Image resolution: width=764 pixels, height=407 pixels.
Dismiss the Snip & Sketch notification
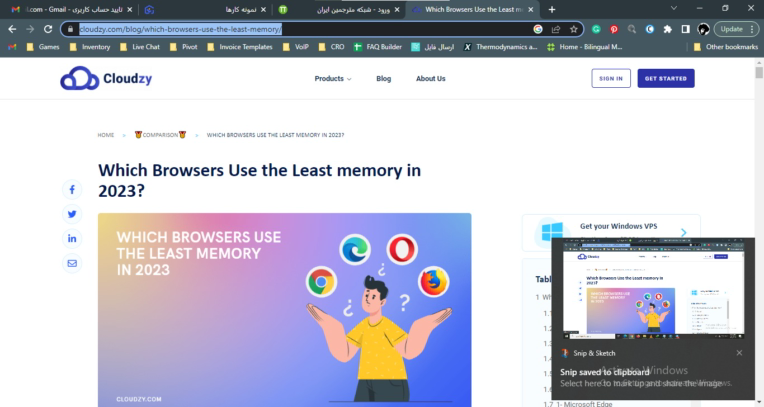(x=739, y=353)
